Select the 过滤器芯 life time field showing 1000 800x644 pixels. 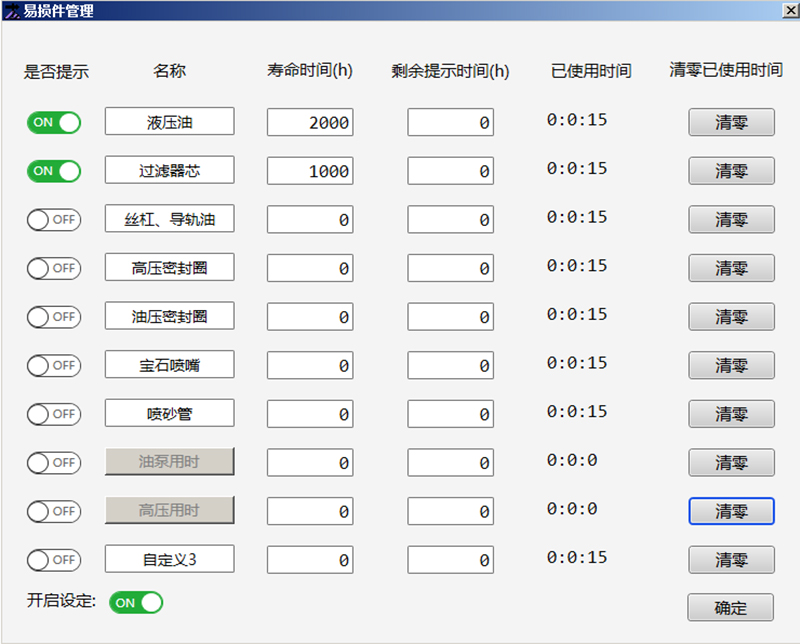[x=310, y=170]
